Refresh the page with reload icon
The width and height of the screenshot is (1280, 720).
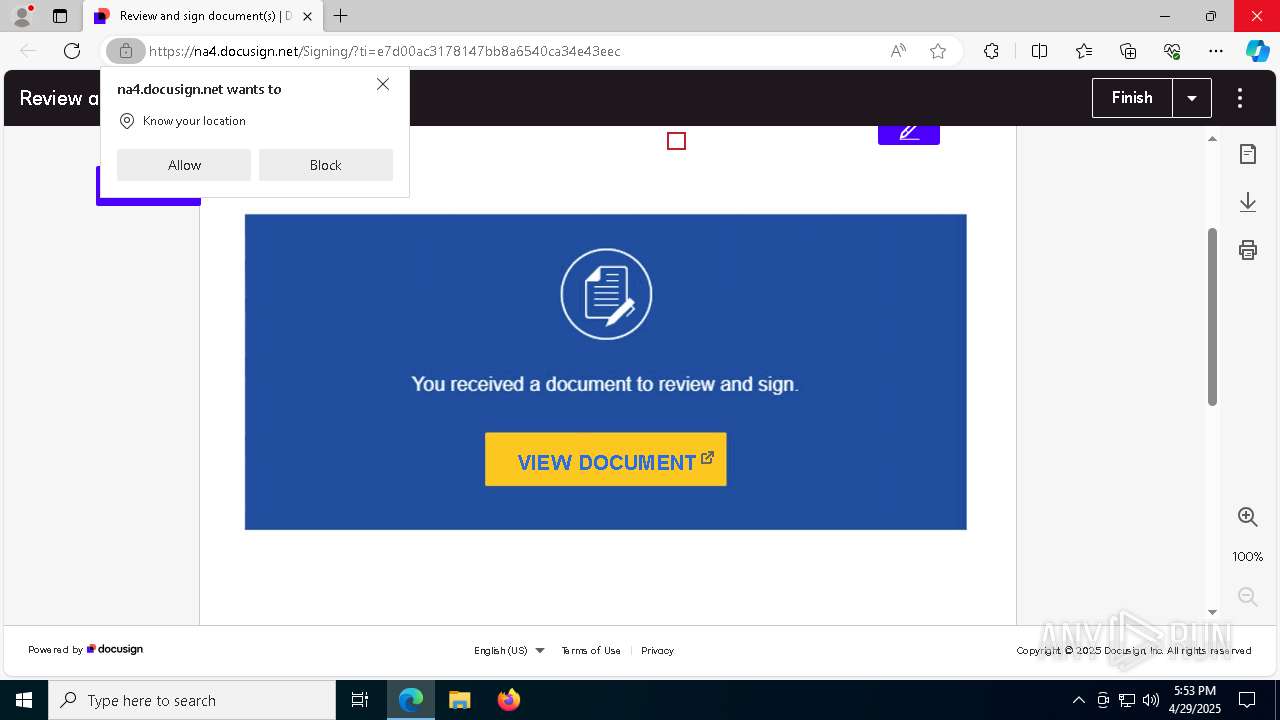pos(72,51)
